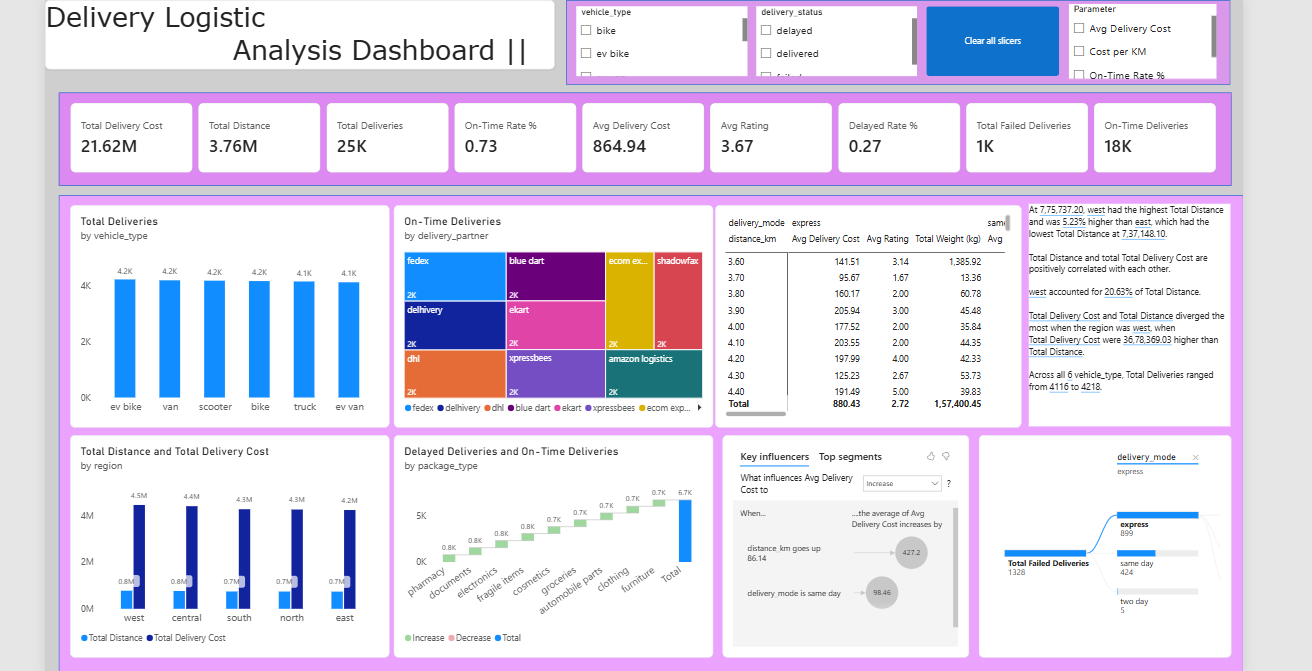Screen dimensions: 1312x671
Task: Click the vehicle_type slicer scrollbar
Action: tap(744, 30)
